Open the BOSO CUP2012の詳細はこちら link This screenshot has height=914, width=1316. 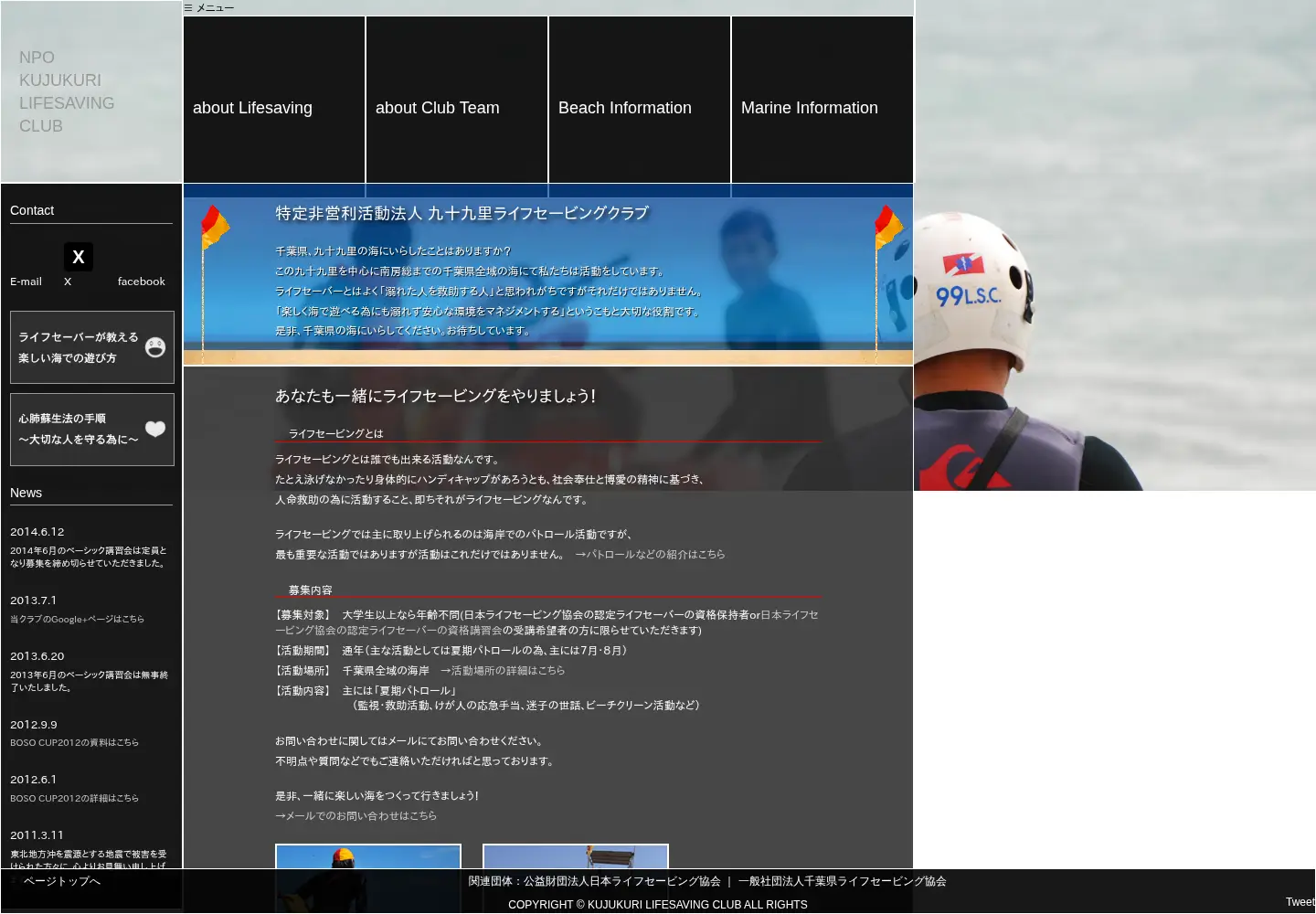click(74, 798)
